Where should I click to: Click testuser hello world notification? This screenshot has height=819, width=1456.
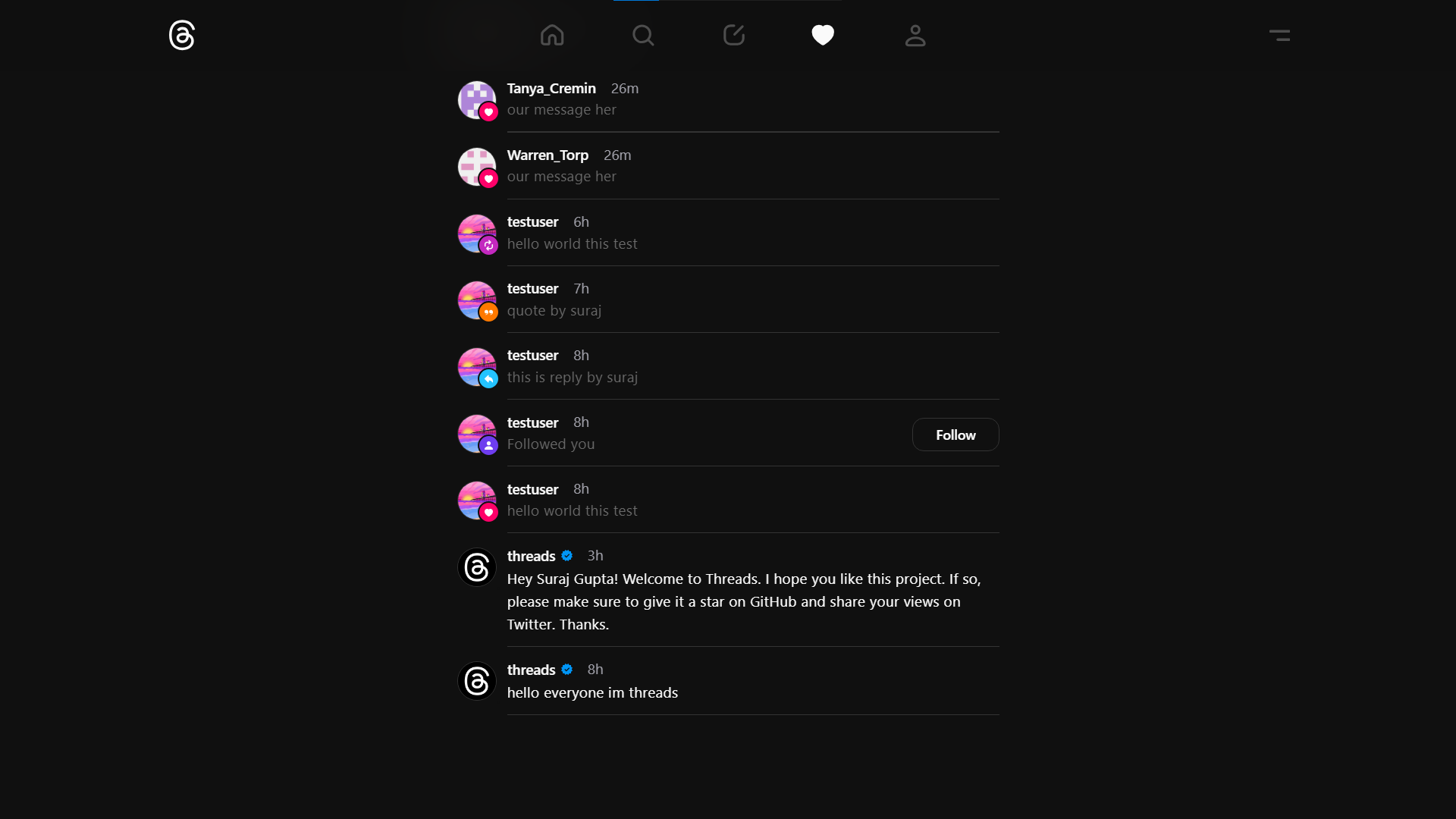727,232
